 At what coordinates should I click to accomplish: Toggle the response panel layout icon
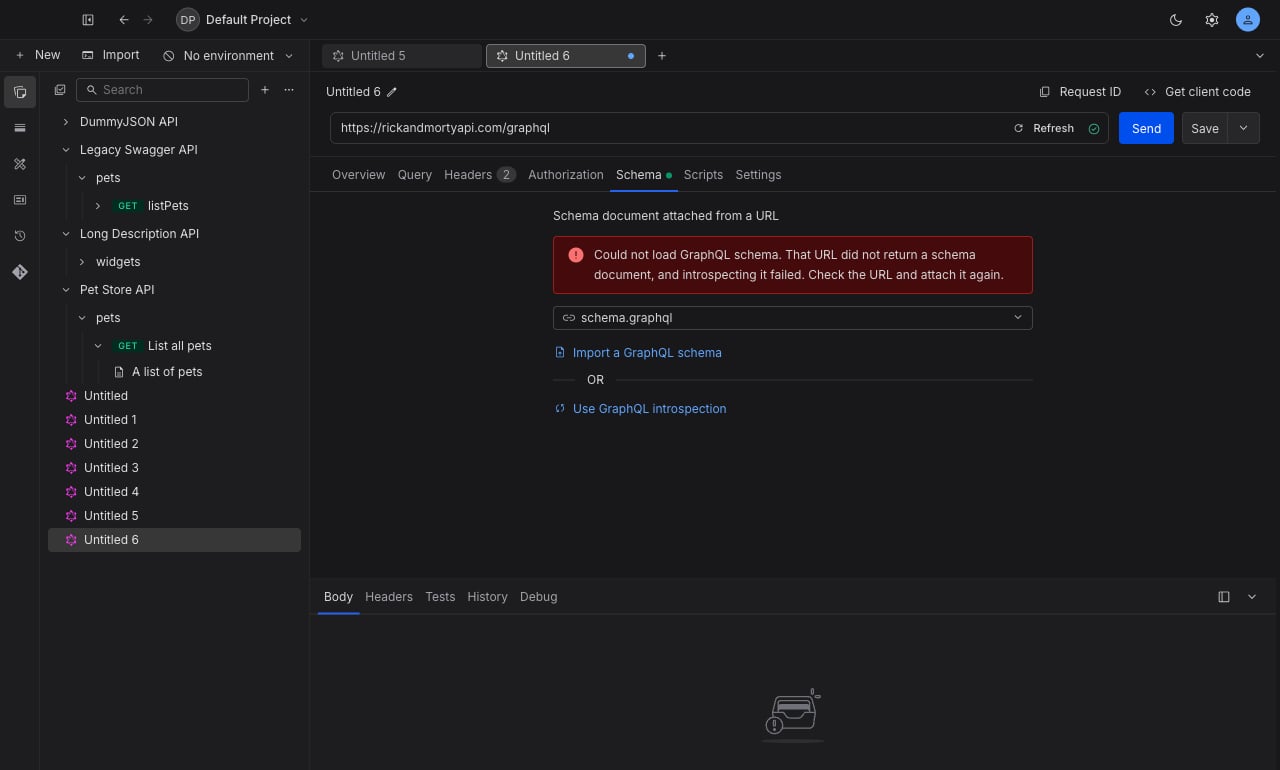1224,597
